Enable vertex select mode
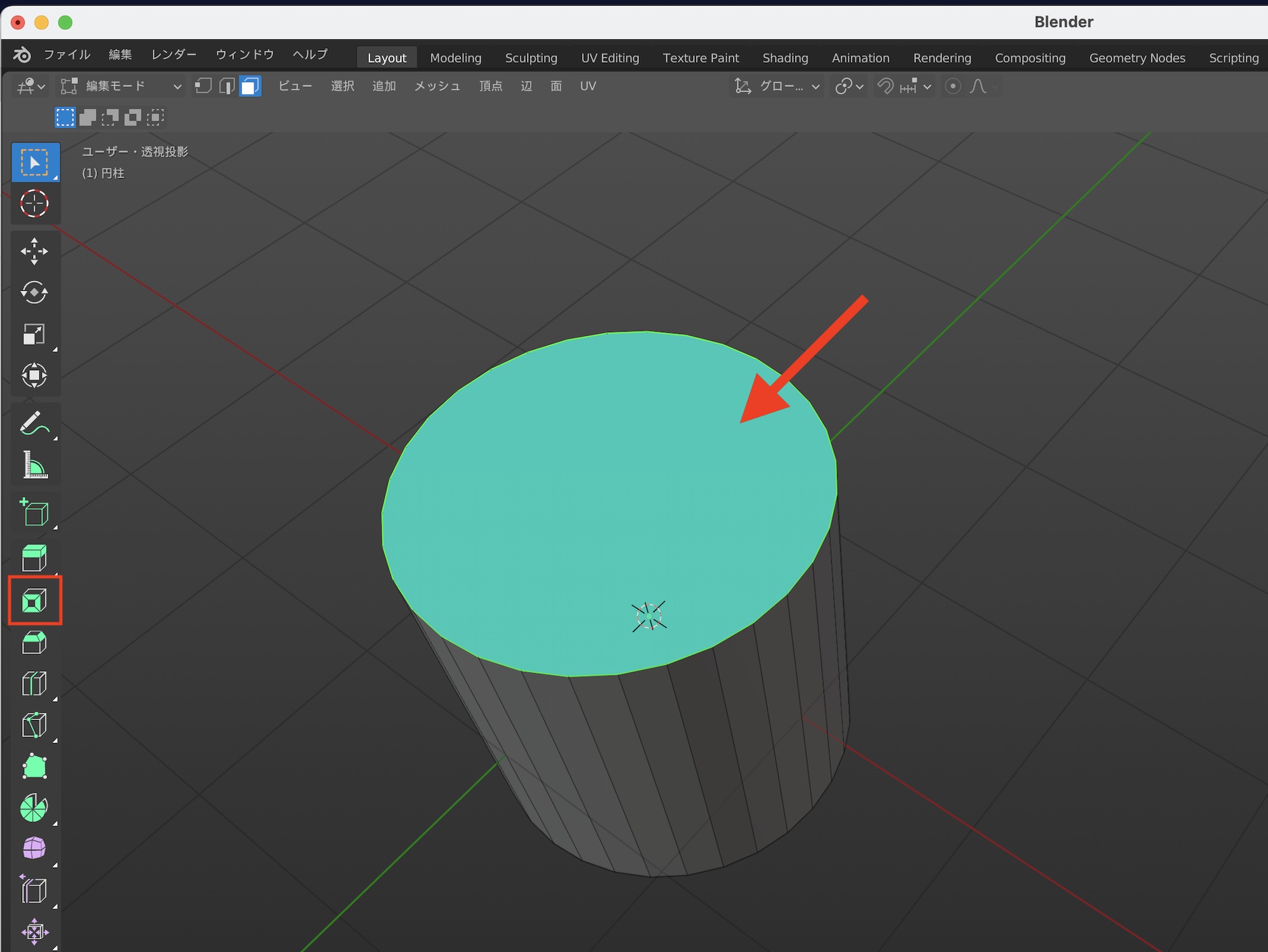This screenshot has width=1268, height=952. 204,86
